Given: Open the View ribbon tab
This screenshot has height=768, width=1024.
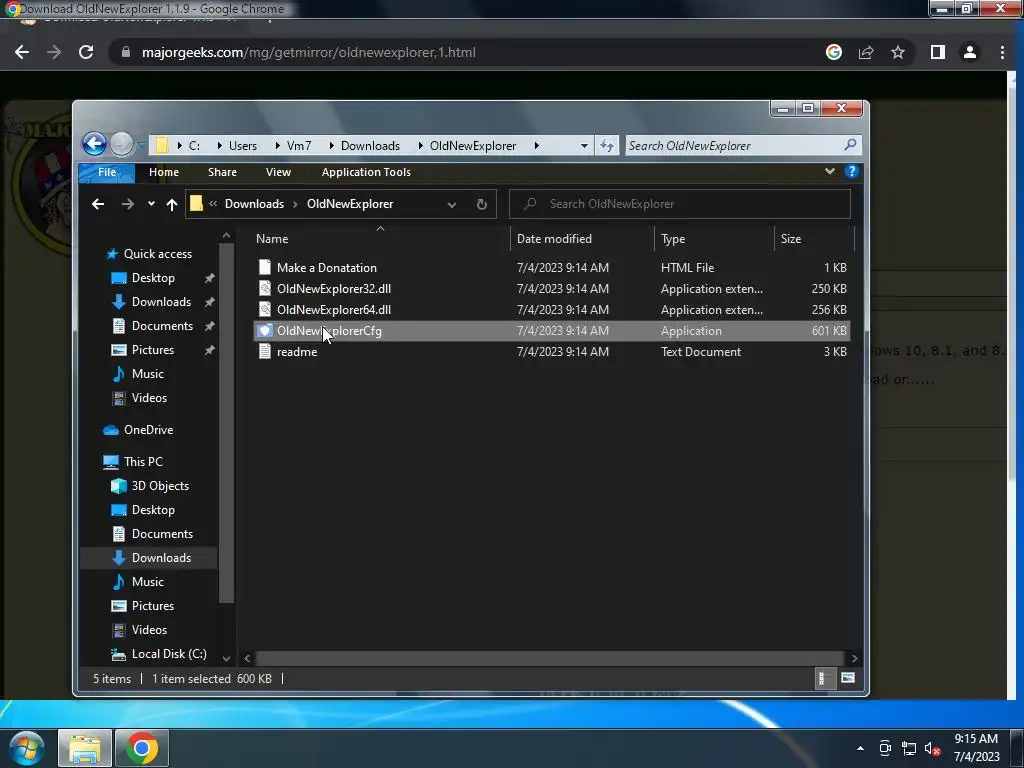Looking at the screenshot, I should (278, 172).
